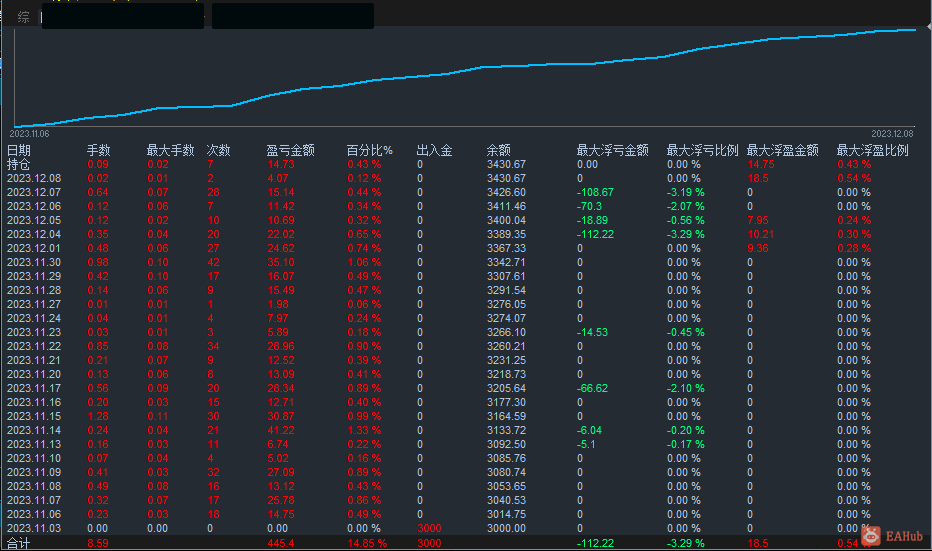Click the 百分比% column header
The height and width of the screenshot is (551, 932).
pos(370,150)
